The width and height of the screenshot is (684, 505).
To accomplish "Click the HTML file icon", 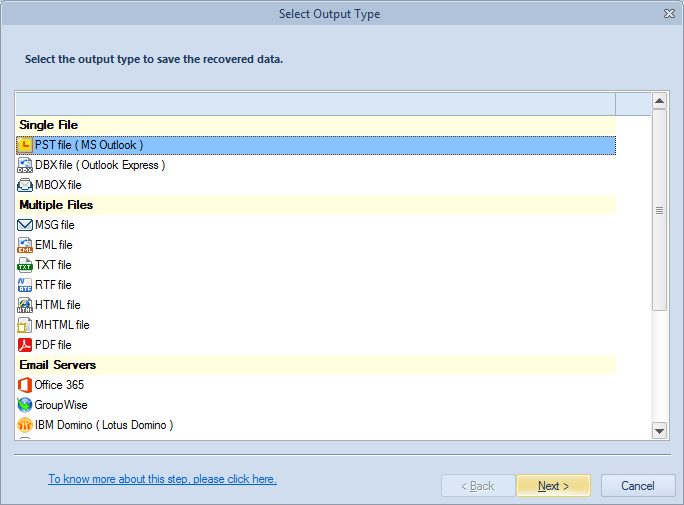I will pos(25,305).
